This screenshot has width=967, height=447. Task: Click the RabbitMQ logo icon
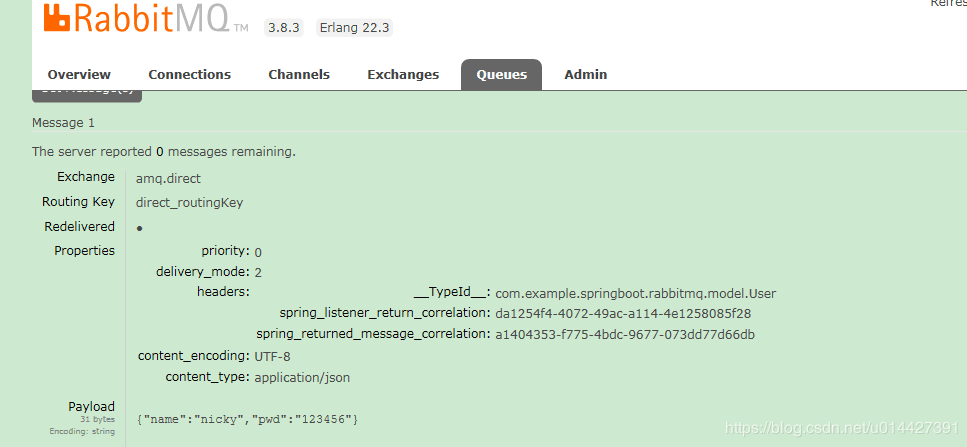58,17
